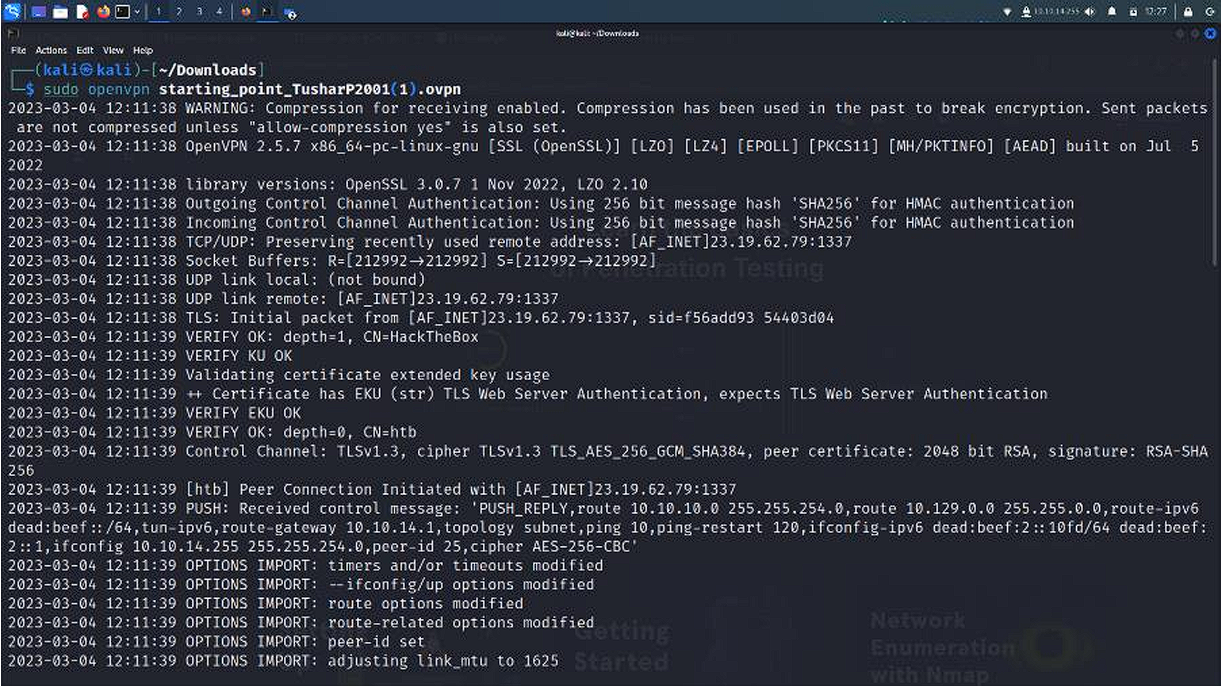Open the File menu in the terminal
Viewport: 1221px width, 686px height.
click(x=18, y=50)
